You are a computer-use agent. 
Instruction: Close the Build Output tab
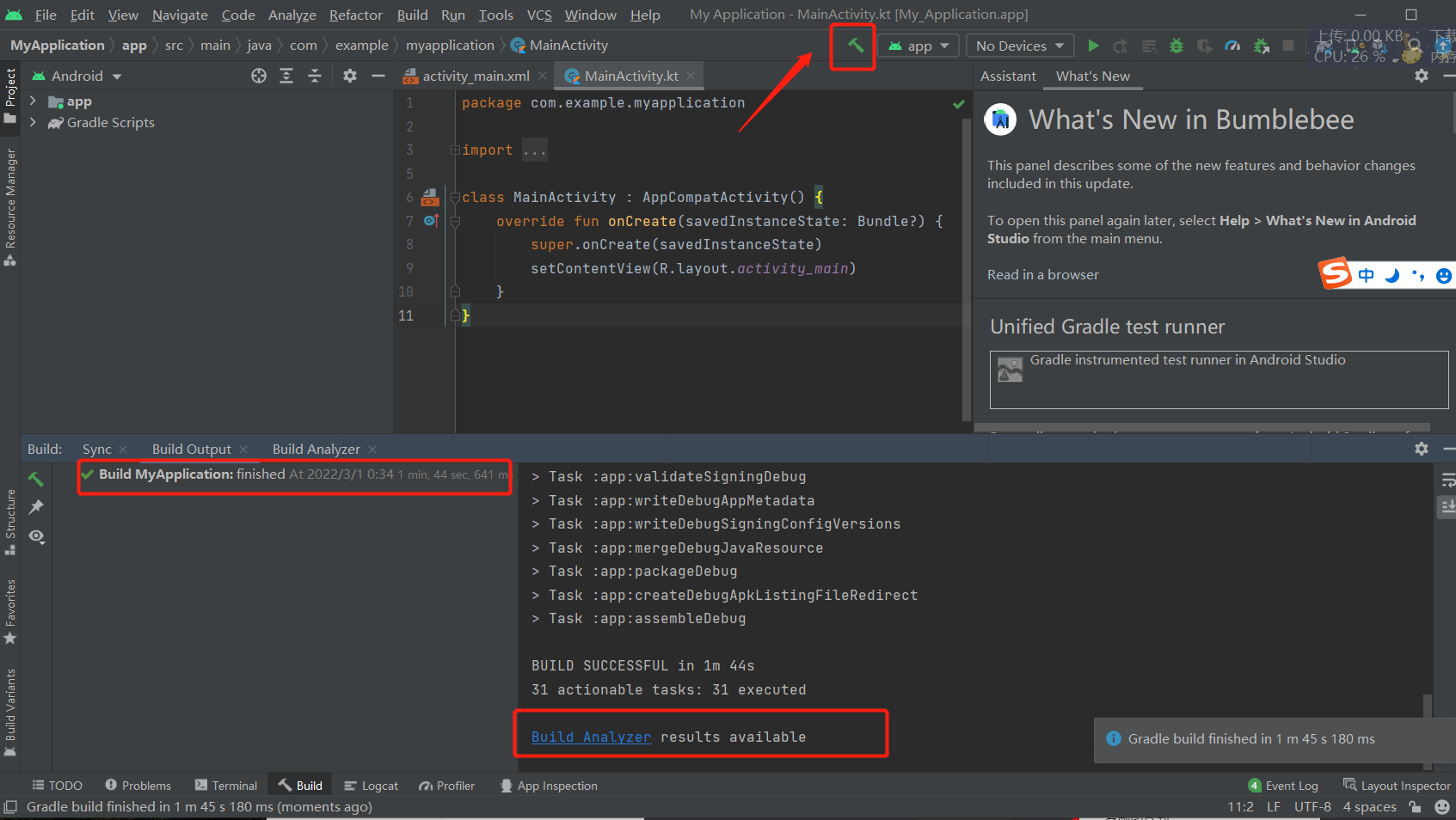(x=243, y=449)
